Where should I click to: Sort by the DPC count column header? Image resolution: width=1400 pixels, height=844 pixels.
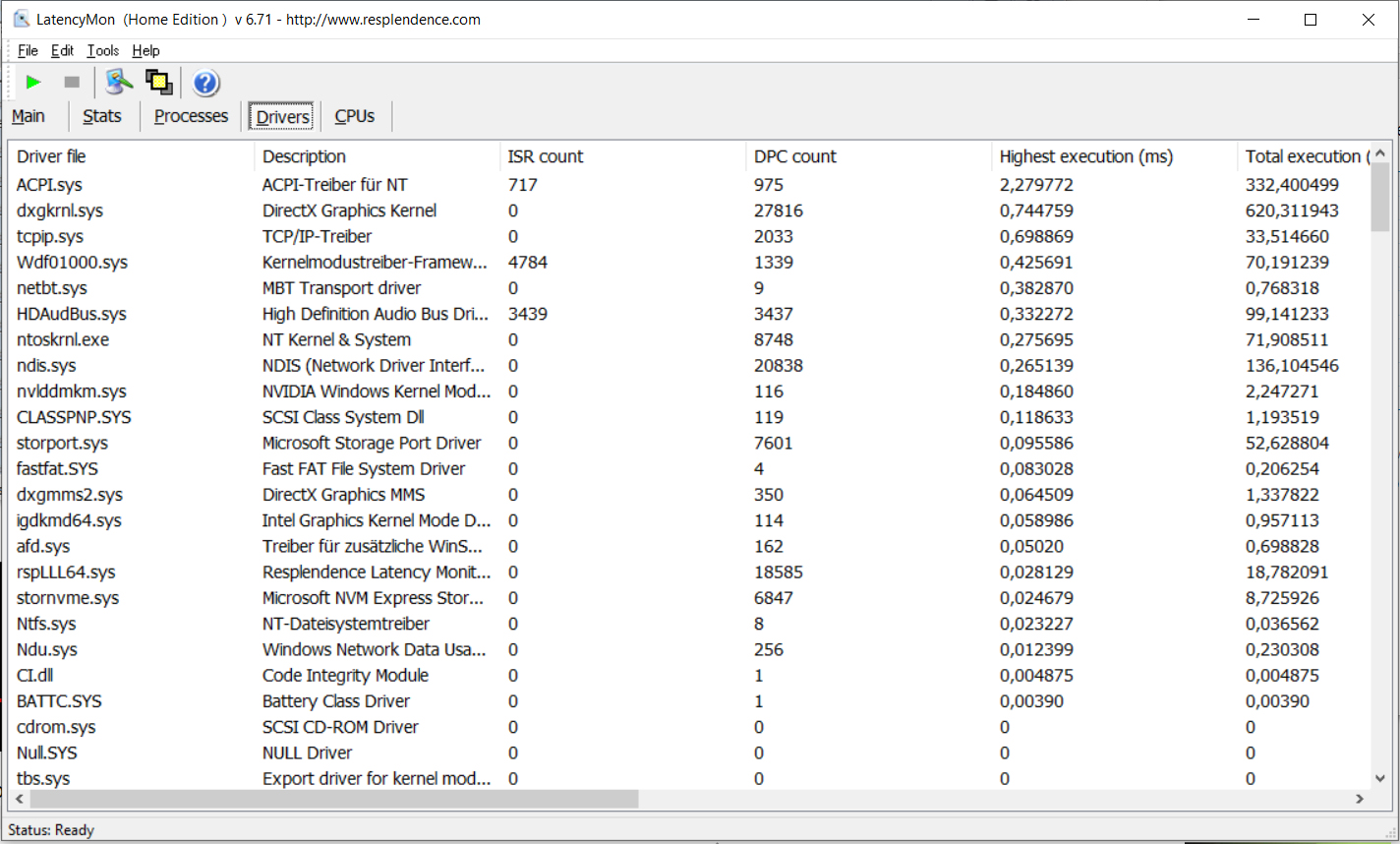point(794,156)
